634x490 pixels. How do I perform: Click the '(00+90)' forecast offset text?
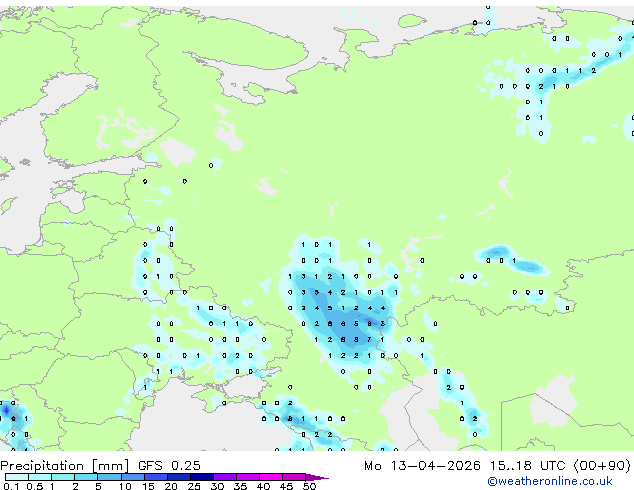[602, 466]
